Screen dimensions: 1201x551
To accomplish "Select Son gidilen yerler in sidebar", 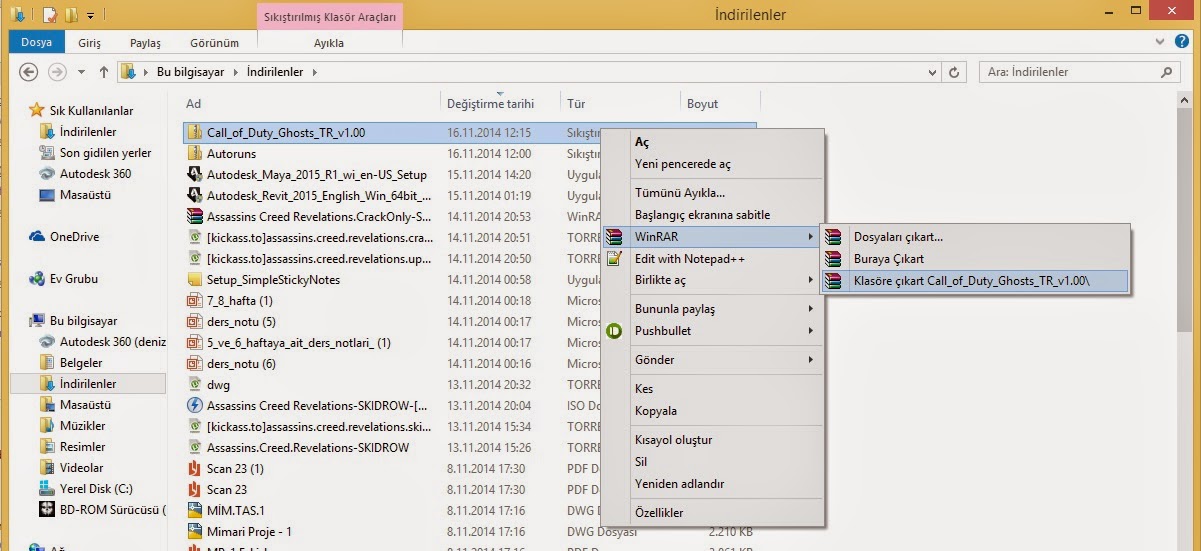I will [105, 153].
